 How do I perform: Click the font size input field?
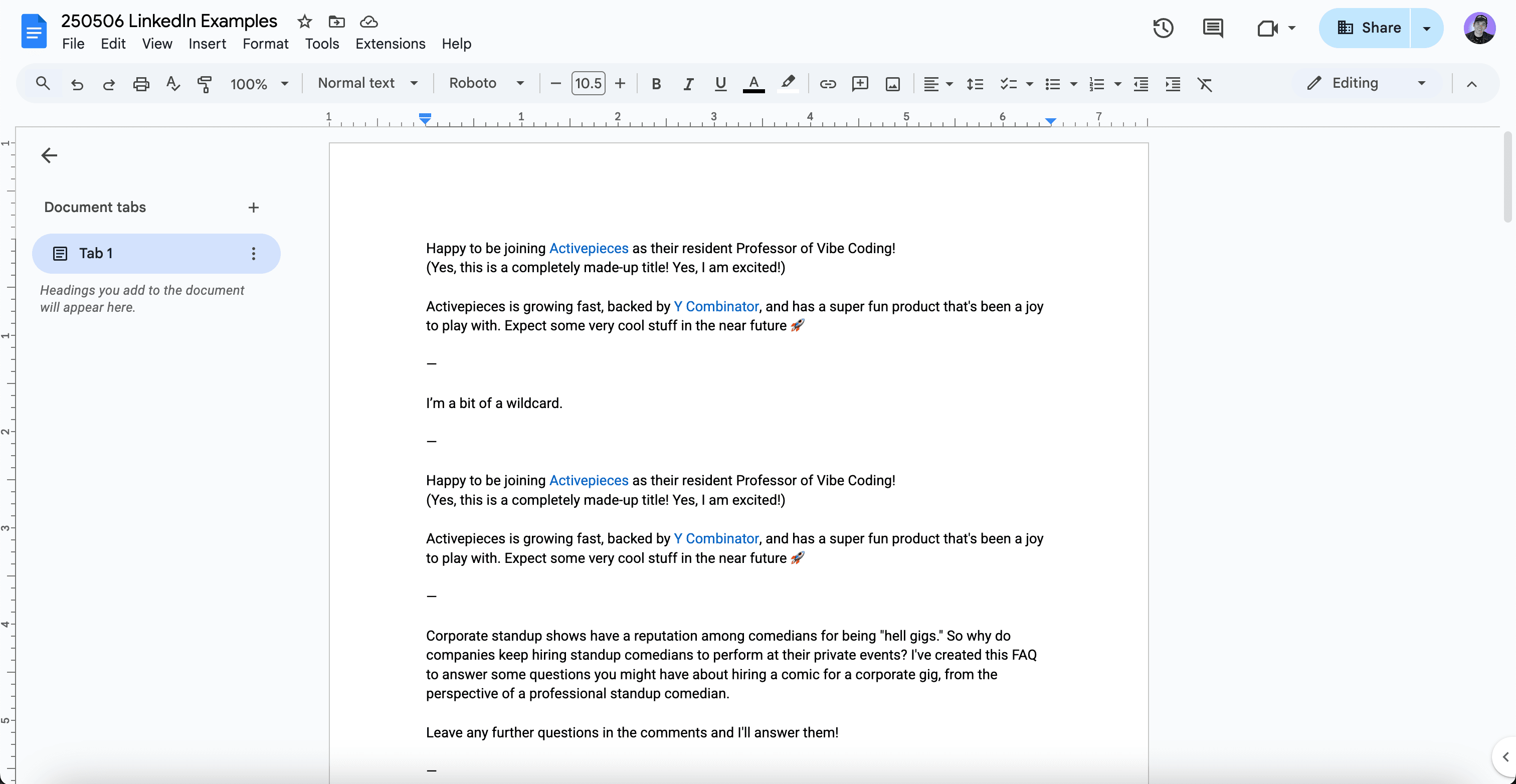[588, 83]
